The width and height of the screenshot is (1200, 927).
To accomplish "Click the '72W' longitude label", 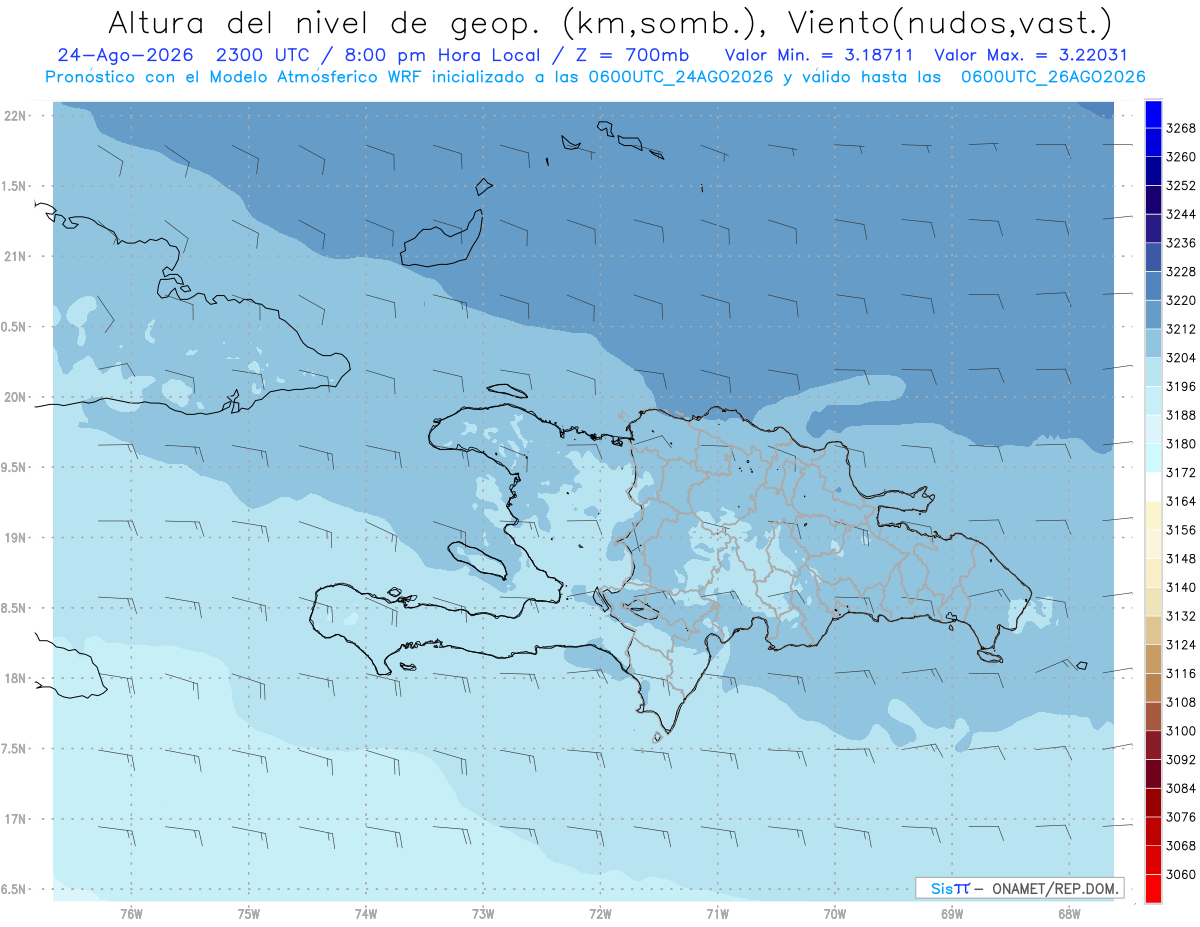I will pos(601,914).
